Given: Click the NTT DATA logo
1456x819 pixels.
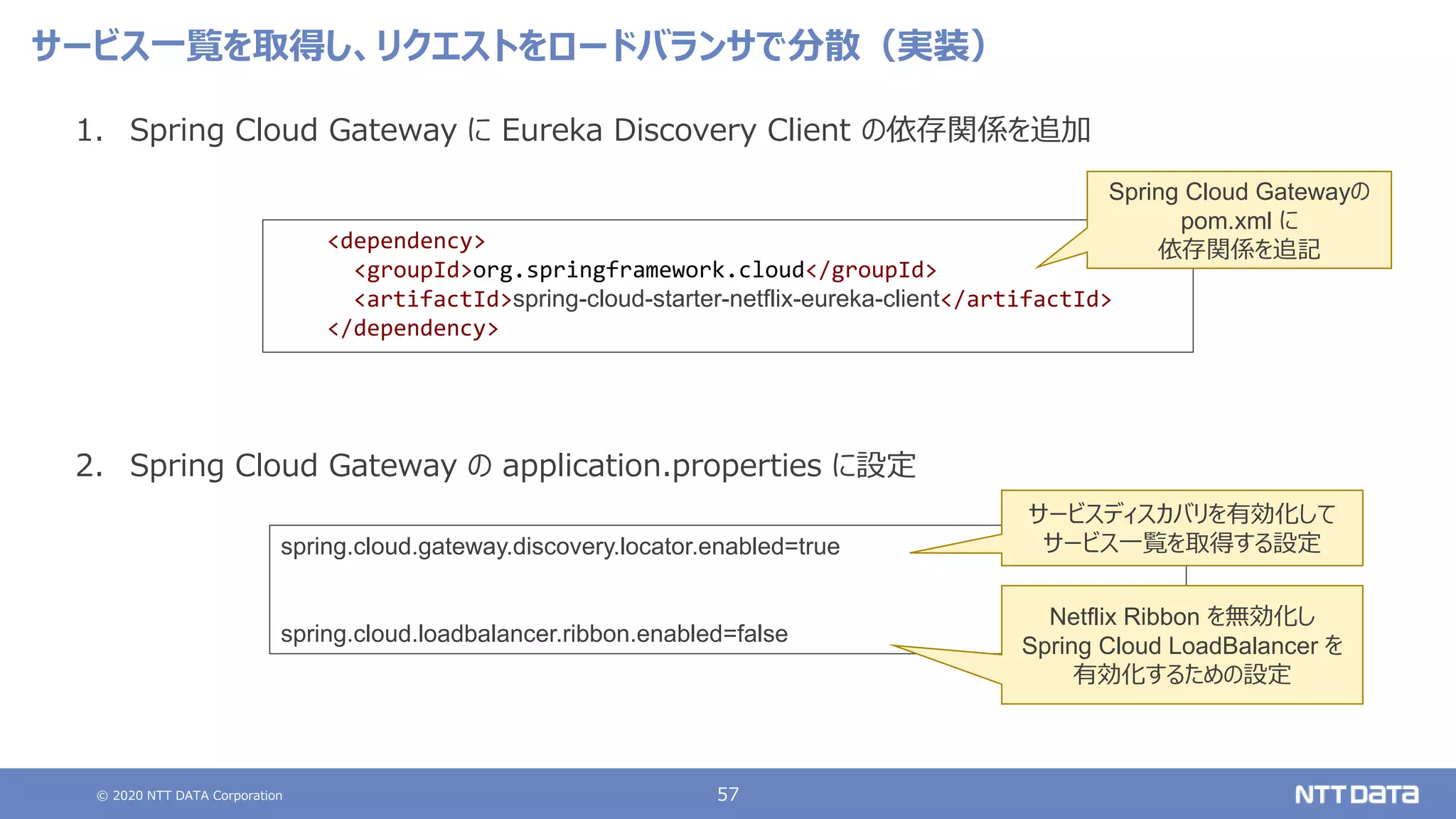Looking at the screenshot, I should [x=1356, y=794].
